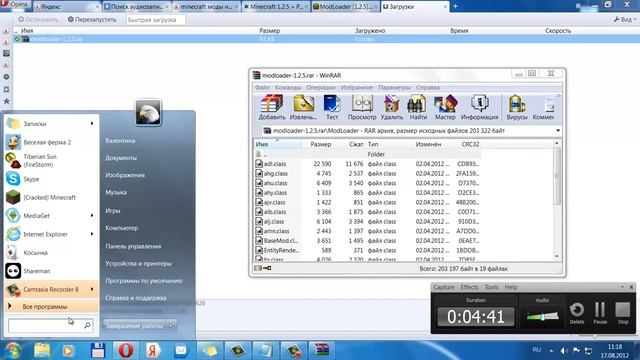This screenshot has height=360, width=640.
Task: Select the BaseMod.cl... file row
Action: pyautogui.click(x=367, y=240)
